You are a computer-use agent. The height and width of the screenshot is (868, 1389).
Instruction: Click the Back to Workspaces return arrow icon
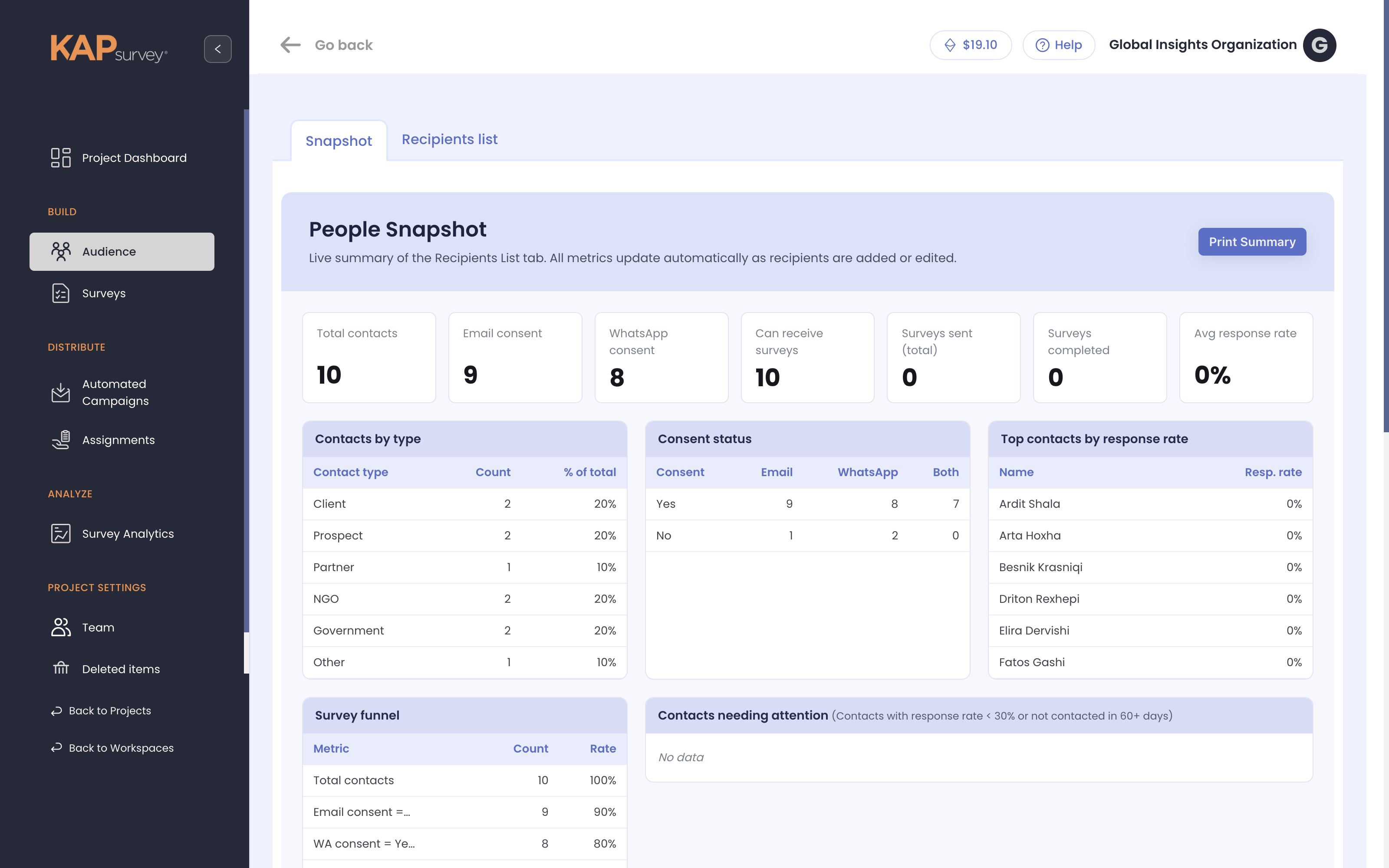pyautogui.click(x=56, y=747)
